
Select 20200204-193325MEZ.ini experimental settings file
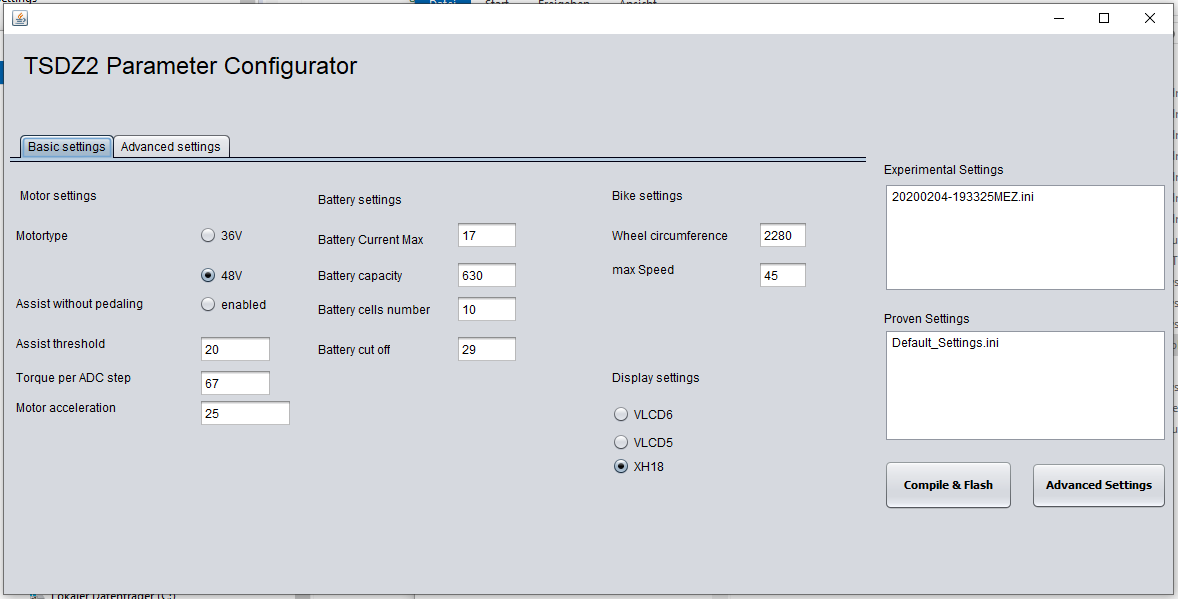point(962,197)
